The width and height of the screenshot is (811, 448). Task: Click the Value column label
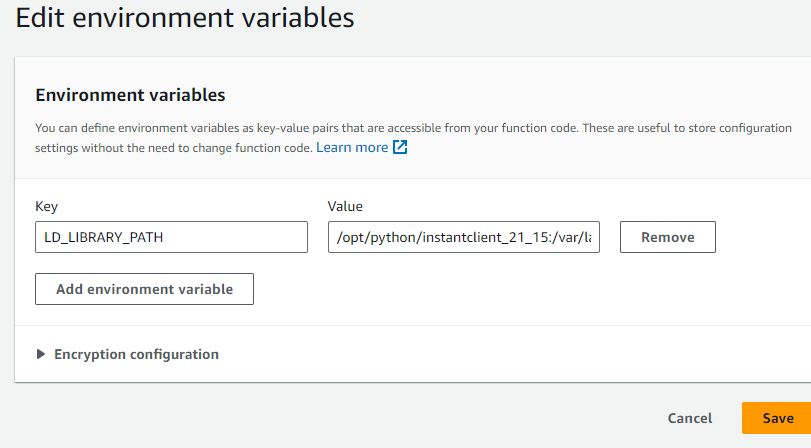click(x=345, y=206)
